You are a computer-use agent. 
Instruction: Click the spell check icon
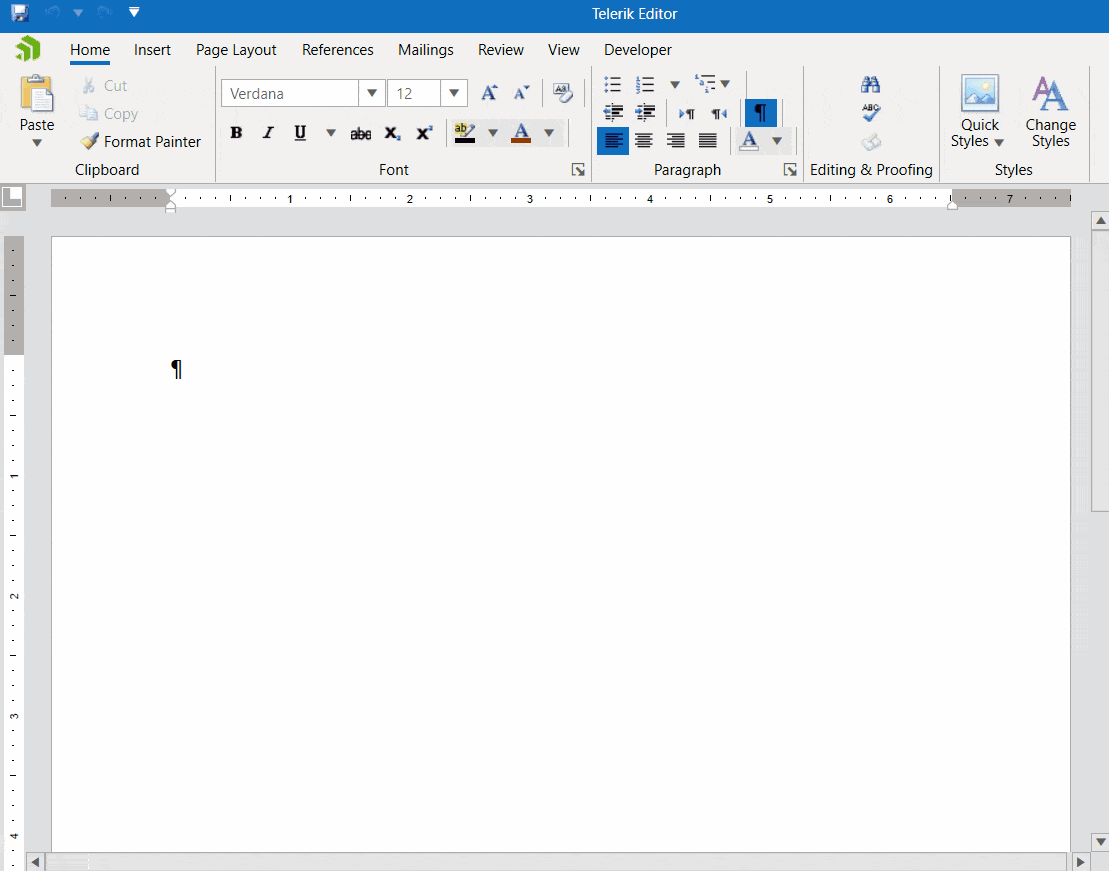point(870,112)
